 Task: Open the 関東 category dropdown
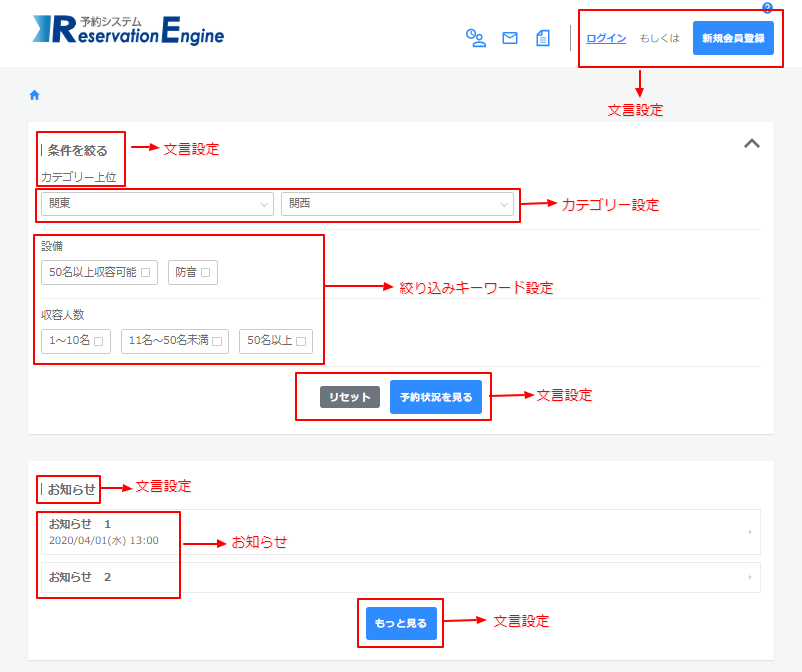pos(157,204)
